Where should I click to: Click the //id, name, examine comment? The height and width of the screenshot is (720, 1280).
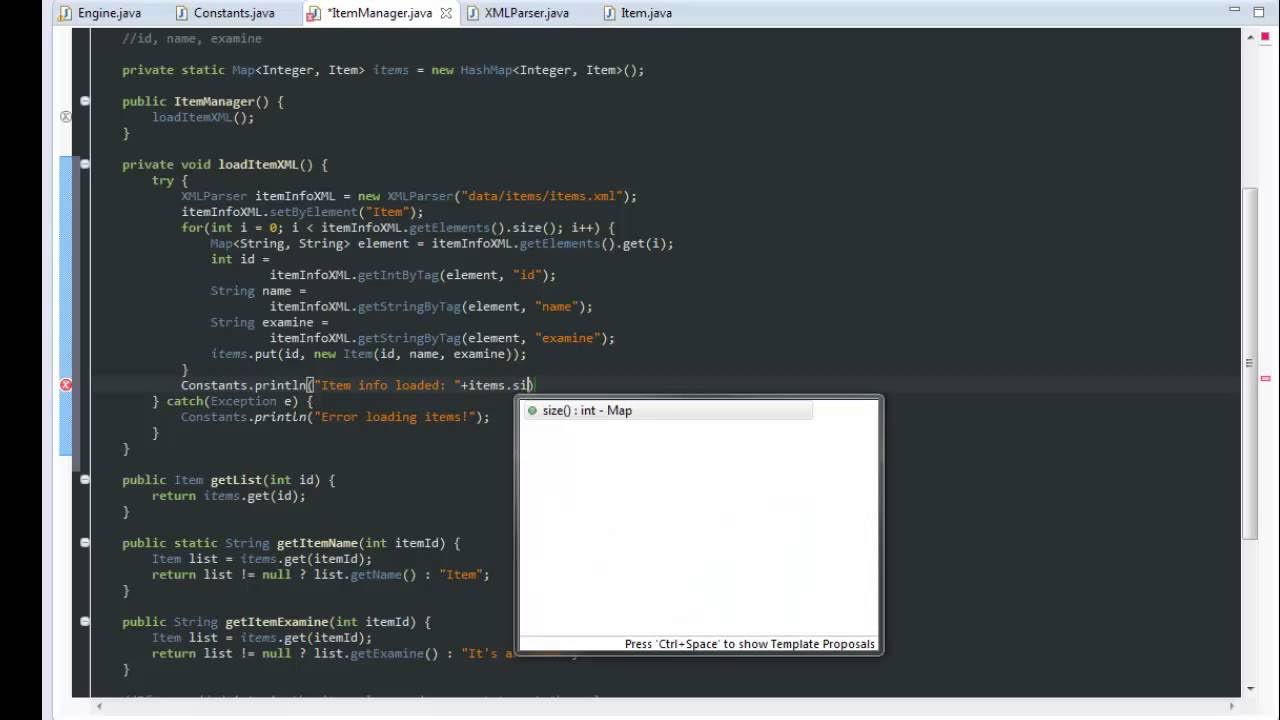(192, 38)
